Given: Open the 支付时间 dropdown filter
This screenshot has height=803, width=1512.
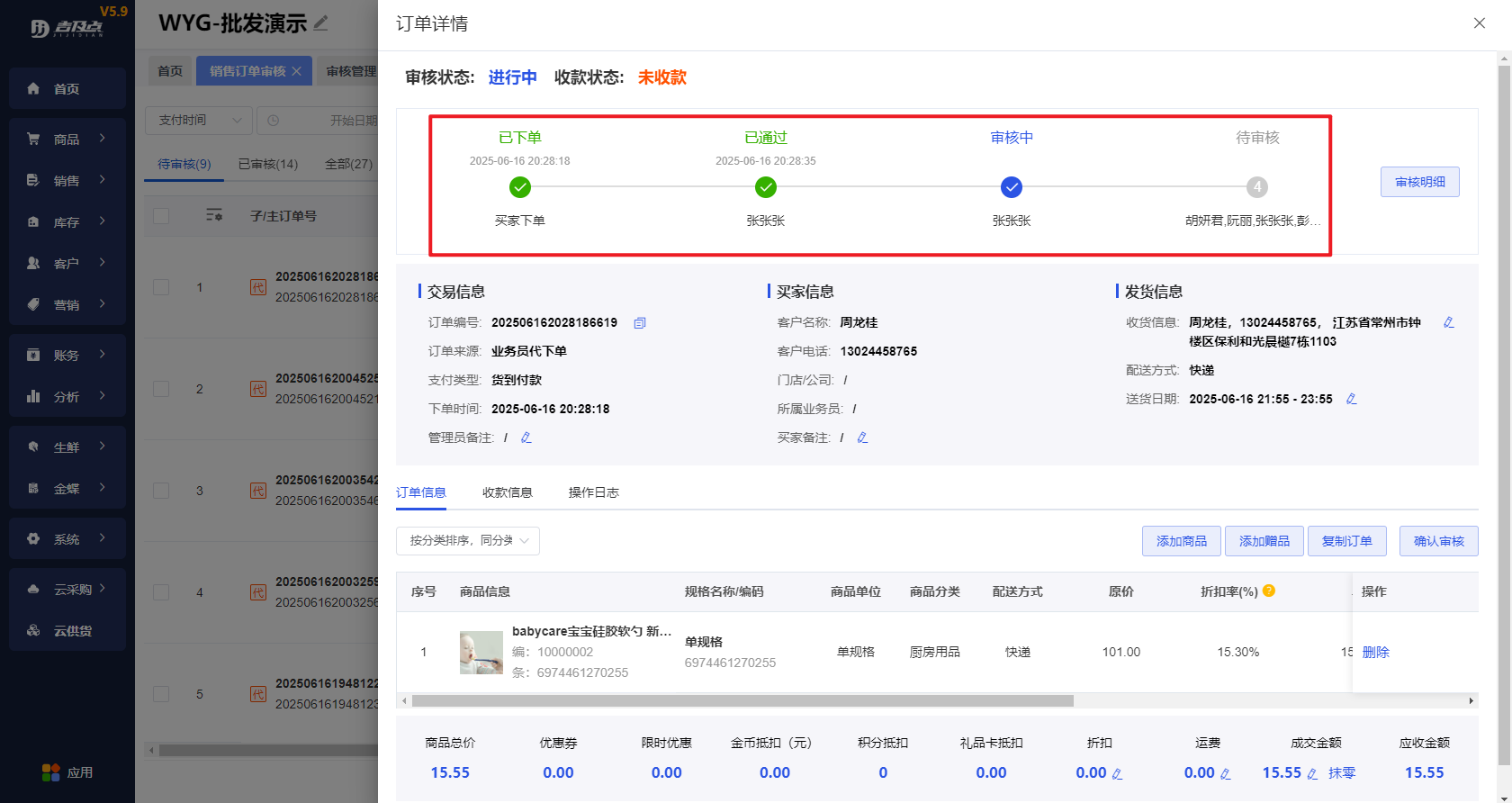Looking at the screenshot, I should tap(199, 120).
